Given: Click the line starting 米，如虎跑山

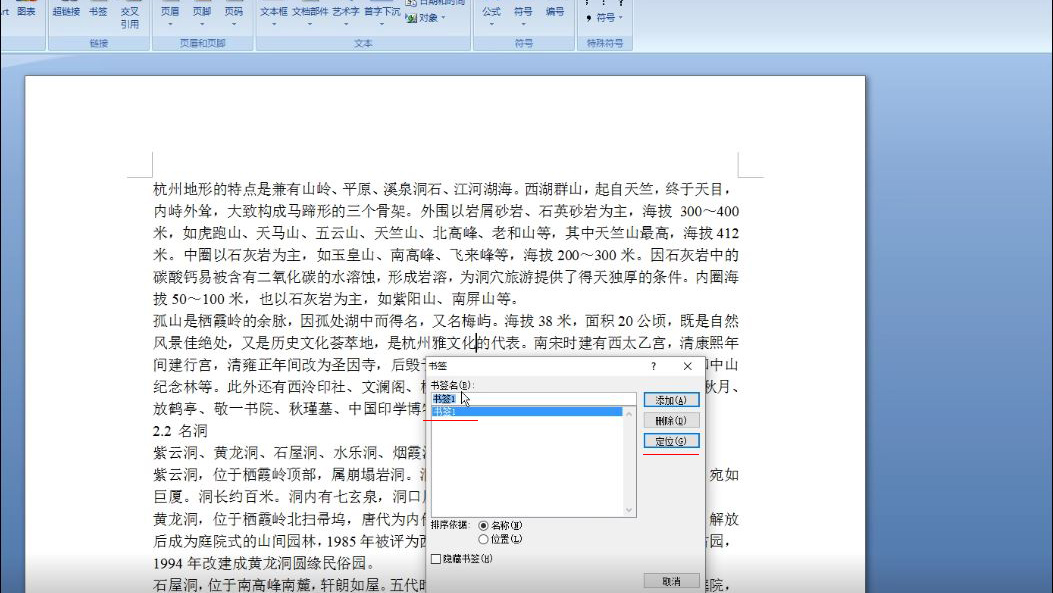Looking at the screenshot, I should 446,233.
